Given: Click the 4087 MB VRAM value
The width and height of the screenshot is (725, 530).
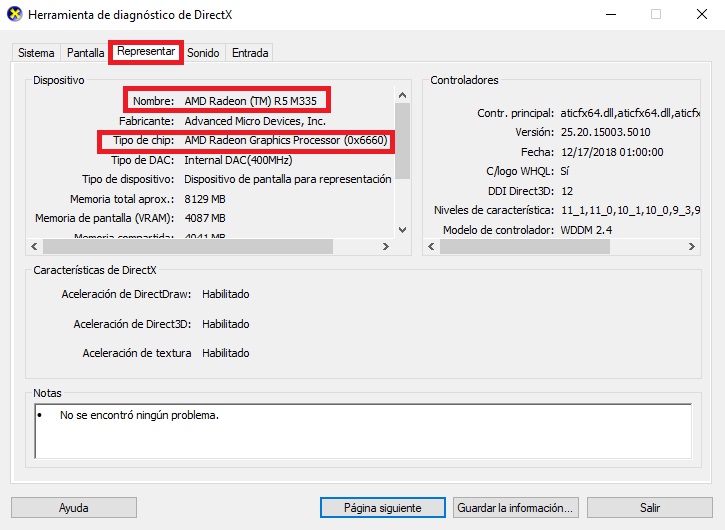Looking at the screenshot, I should point(205,218).
